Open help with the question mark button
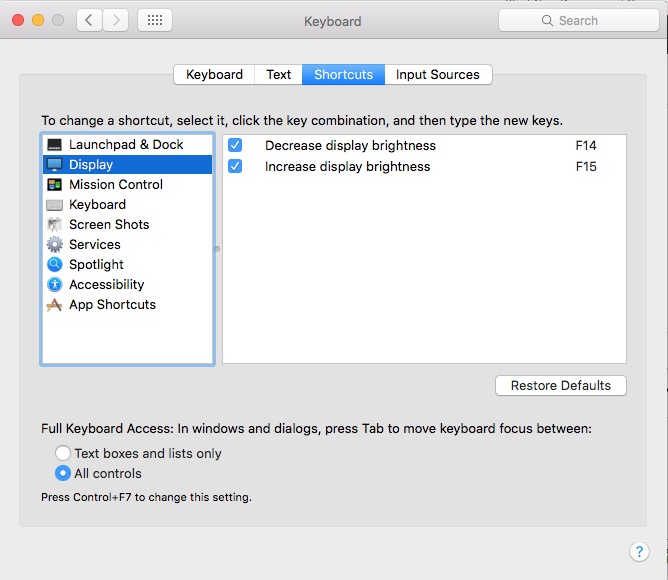Viewport: 668px width, 580px height. (639, 552)
